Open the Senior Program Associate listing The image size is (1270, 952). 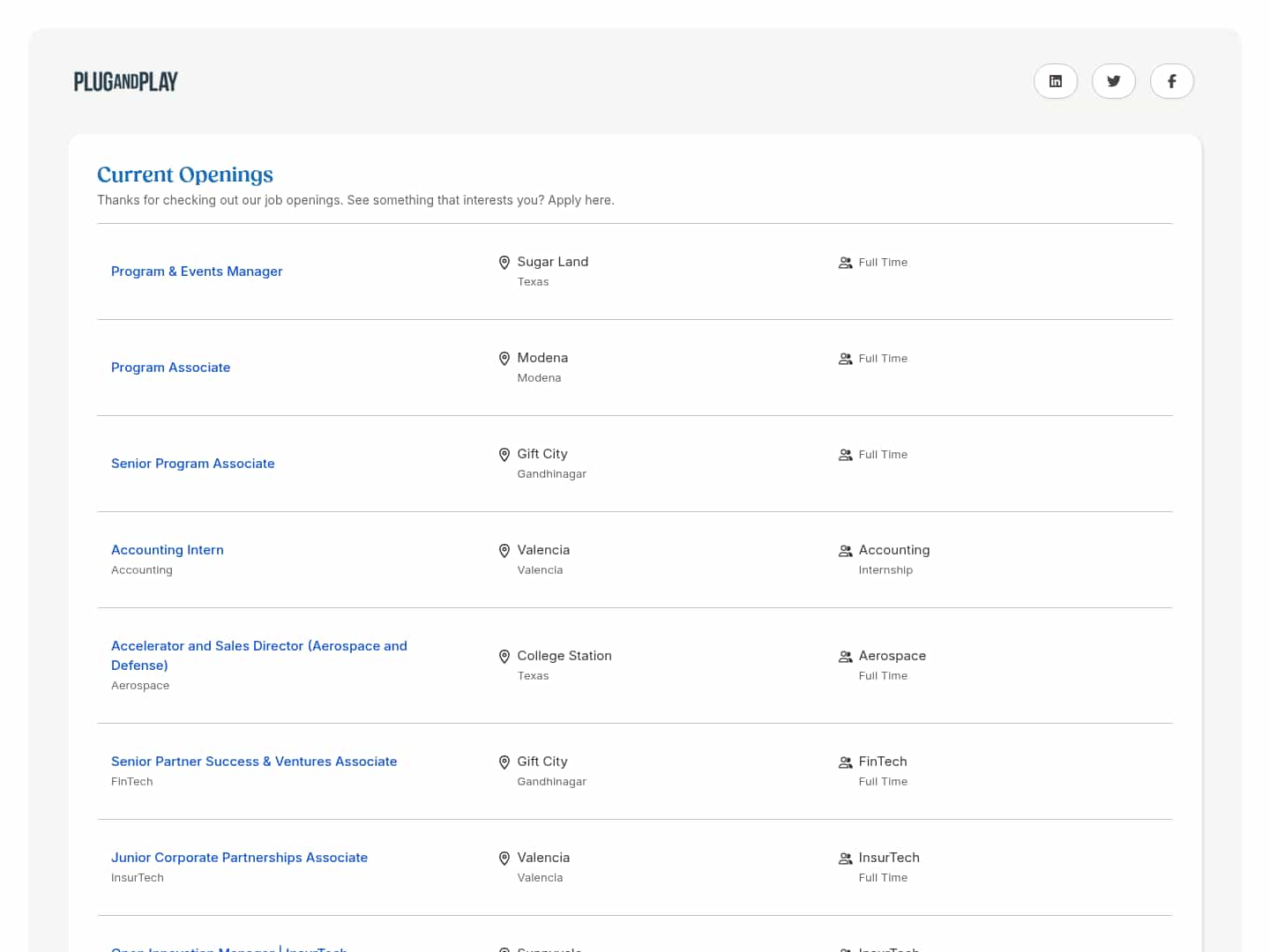pos(192,464)
